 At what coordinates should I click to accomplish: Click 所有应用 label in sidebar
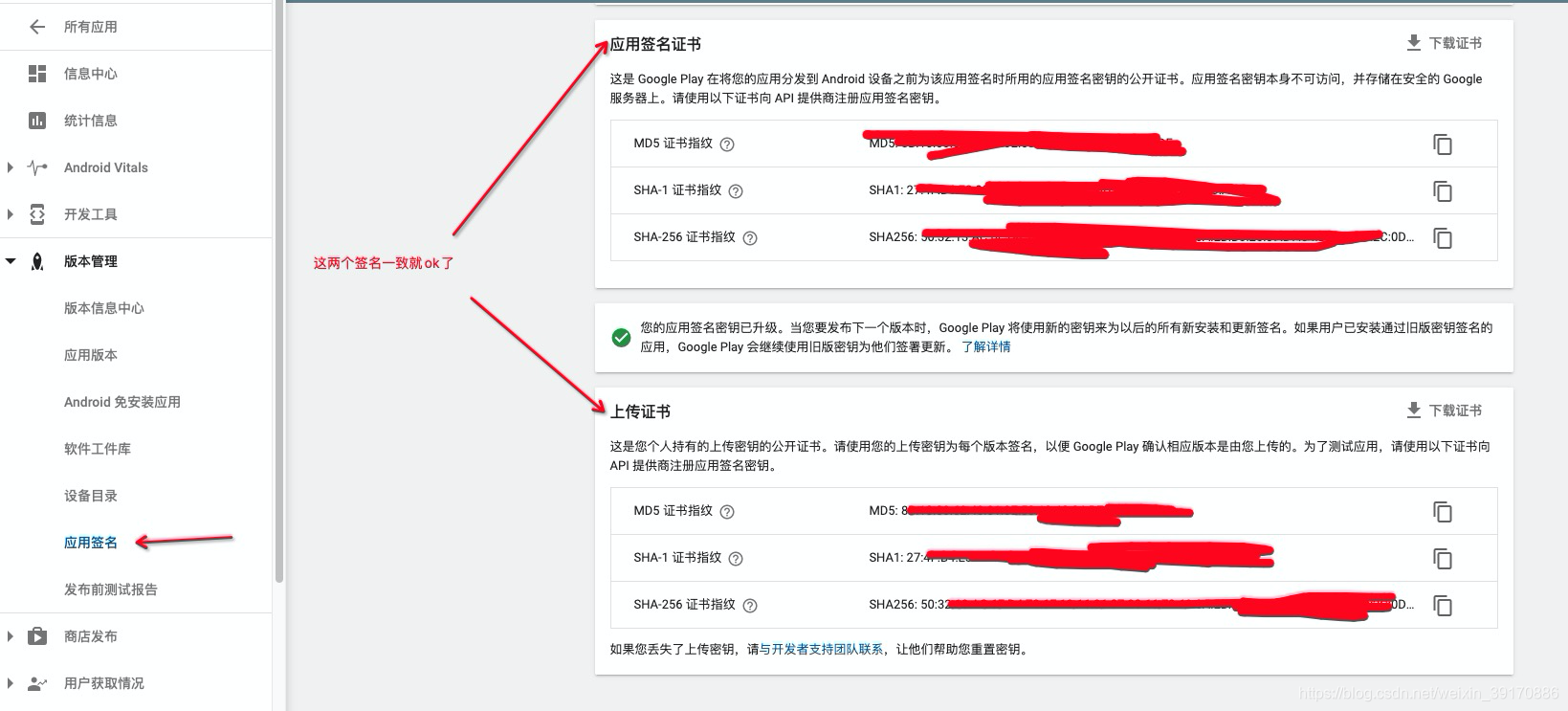click(91, 27)
